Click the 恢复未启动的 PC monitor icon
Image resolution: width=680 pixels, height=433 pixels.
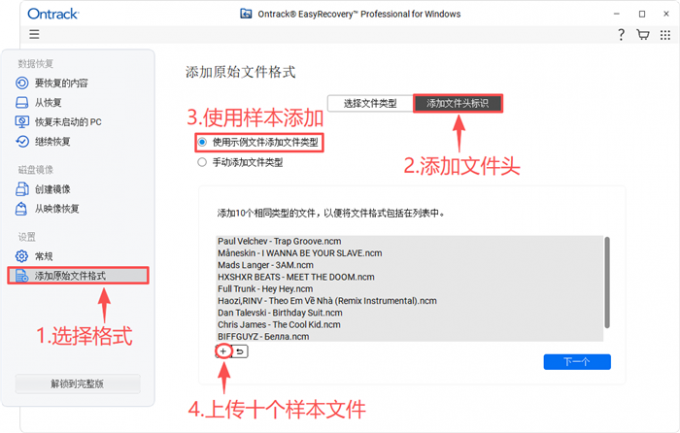tap(22, 122)
